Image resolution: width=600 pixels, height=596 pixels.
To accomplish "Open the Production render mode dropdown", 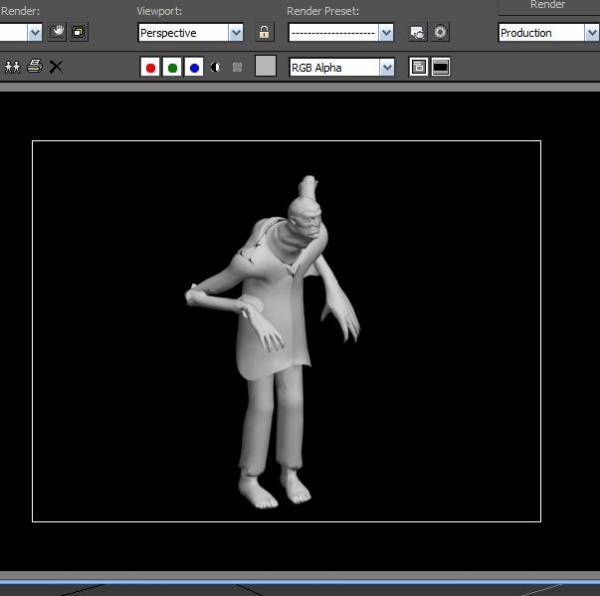I will click(x=548, y=32).
